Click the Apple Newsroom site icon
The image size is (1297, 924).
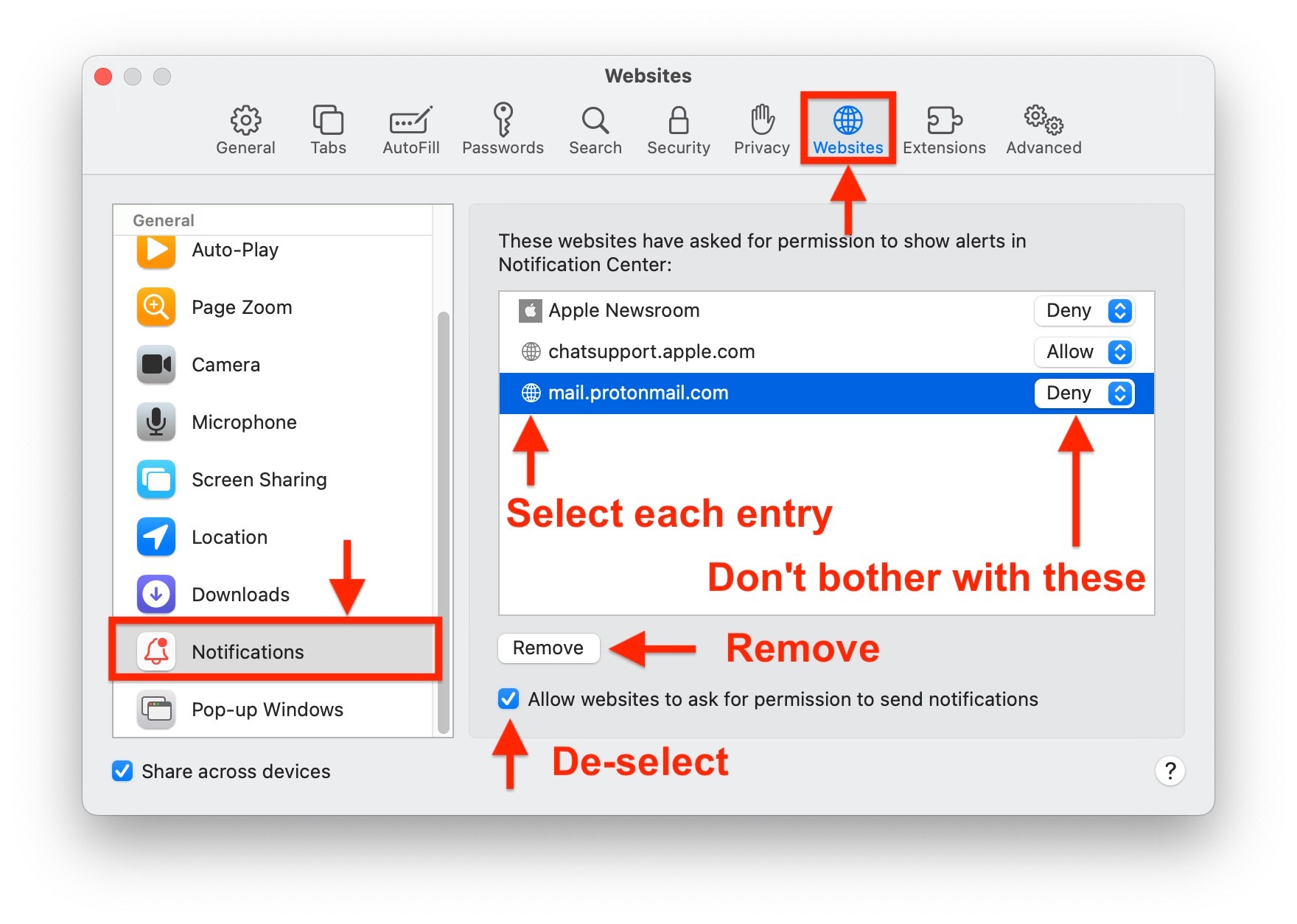click(x=530, y=310)
